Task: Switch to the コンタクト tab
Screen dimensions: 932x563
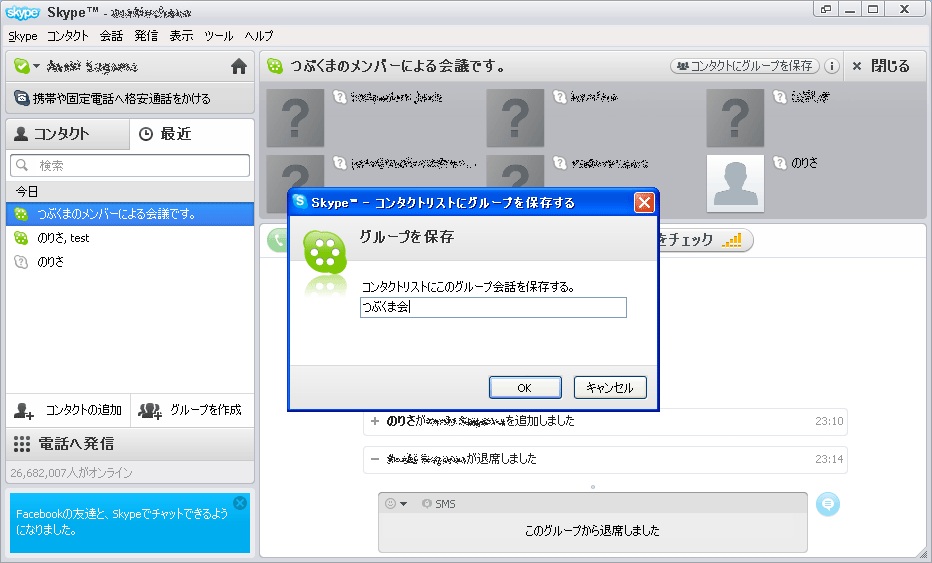Action: 68,134
